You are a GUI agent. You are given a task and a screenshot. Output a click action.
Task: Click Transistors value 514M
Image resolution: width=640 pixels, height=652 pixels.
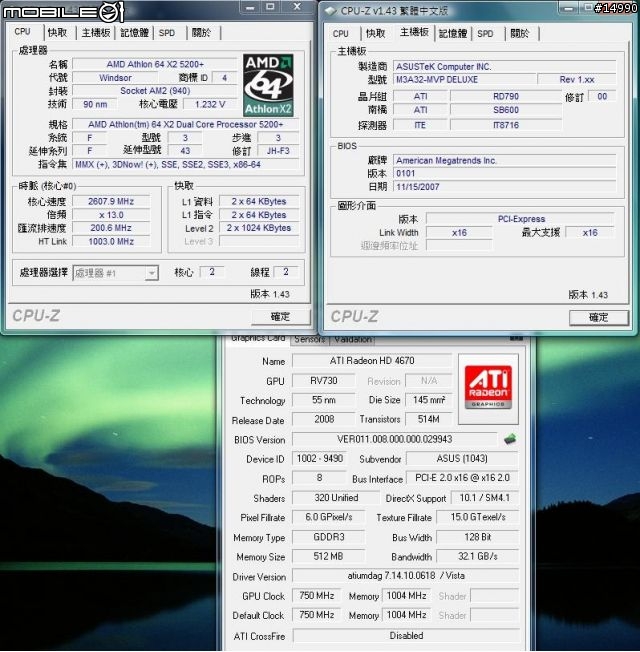pyautogui.click(x=428, y=419)
